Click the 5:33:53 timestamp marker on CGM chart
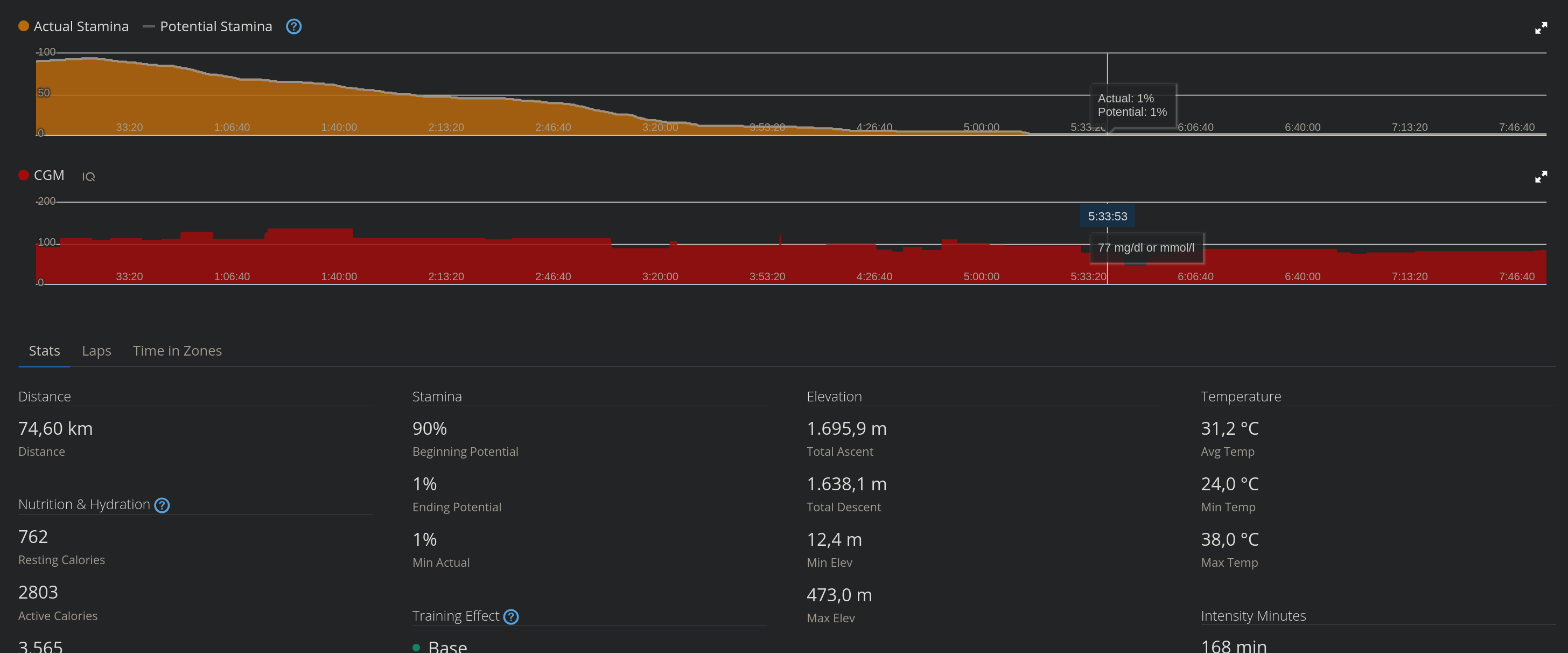This screenshot has height=653, width=1568. (x=1107, y=216)
